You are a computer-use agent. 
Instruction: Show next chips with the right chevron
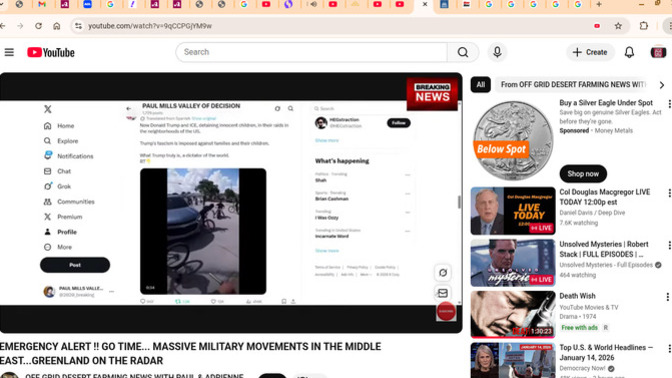point(662,85)
